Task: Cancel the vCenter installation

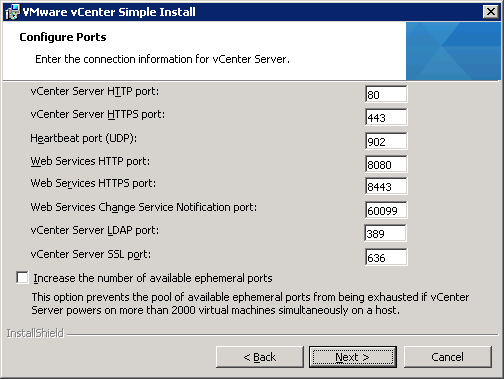Action: (x=448, y=357)
